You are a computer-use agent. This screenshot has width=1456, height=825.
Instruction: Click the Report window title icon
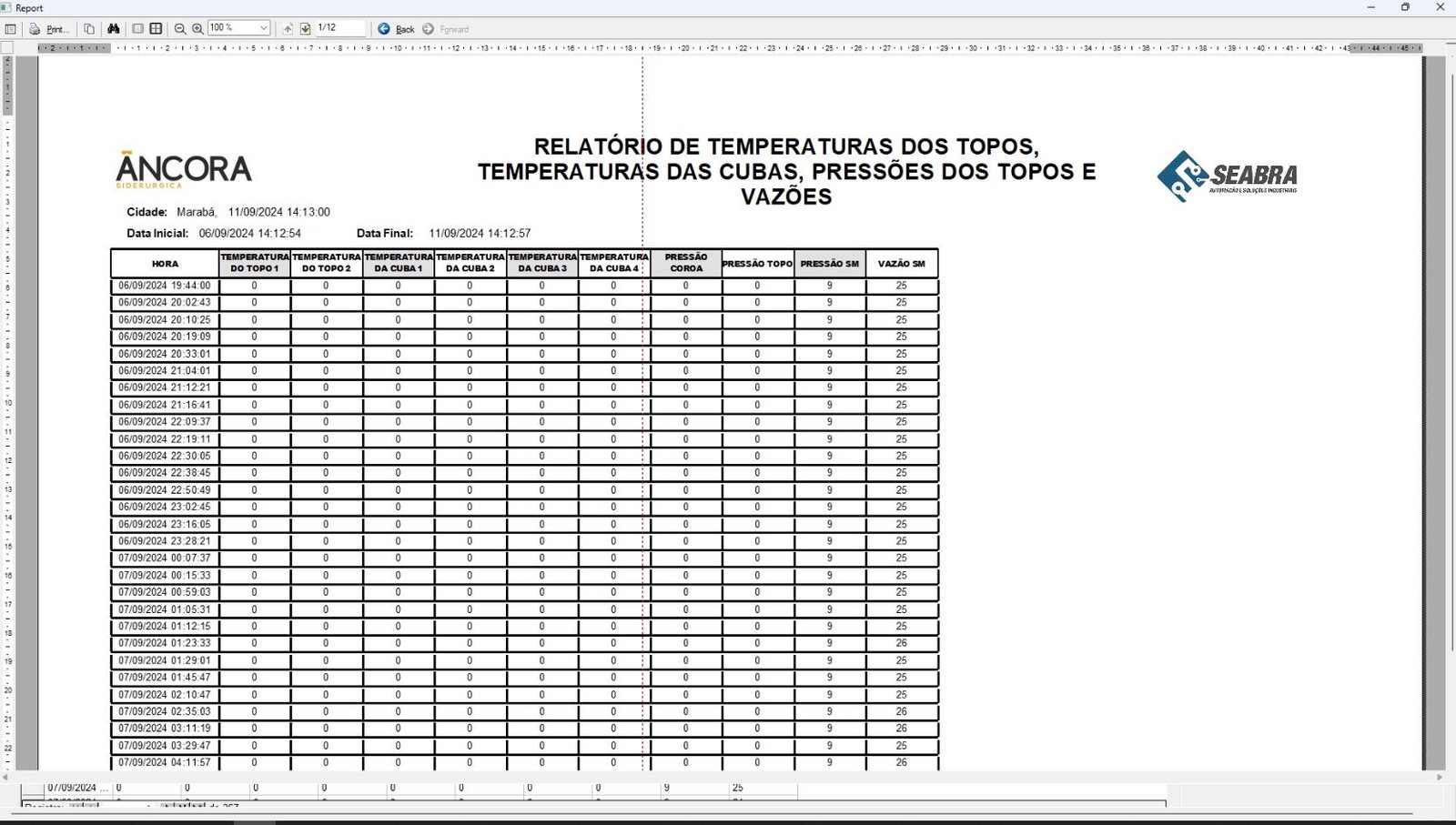pyautogui.click(x=6, y=7)
